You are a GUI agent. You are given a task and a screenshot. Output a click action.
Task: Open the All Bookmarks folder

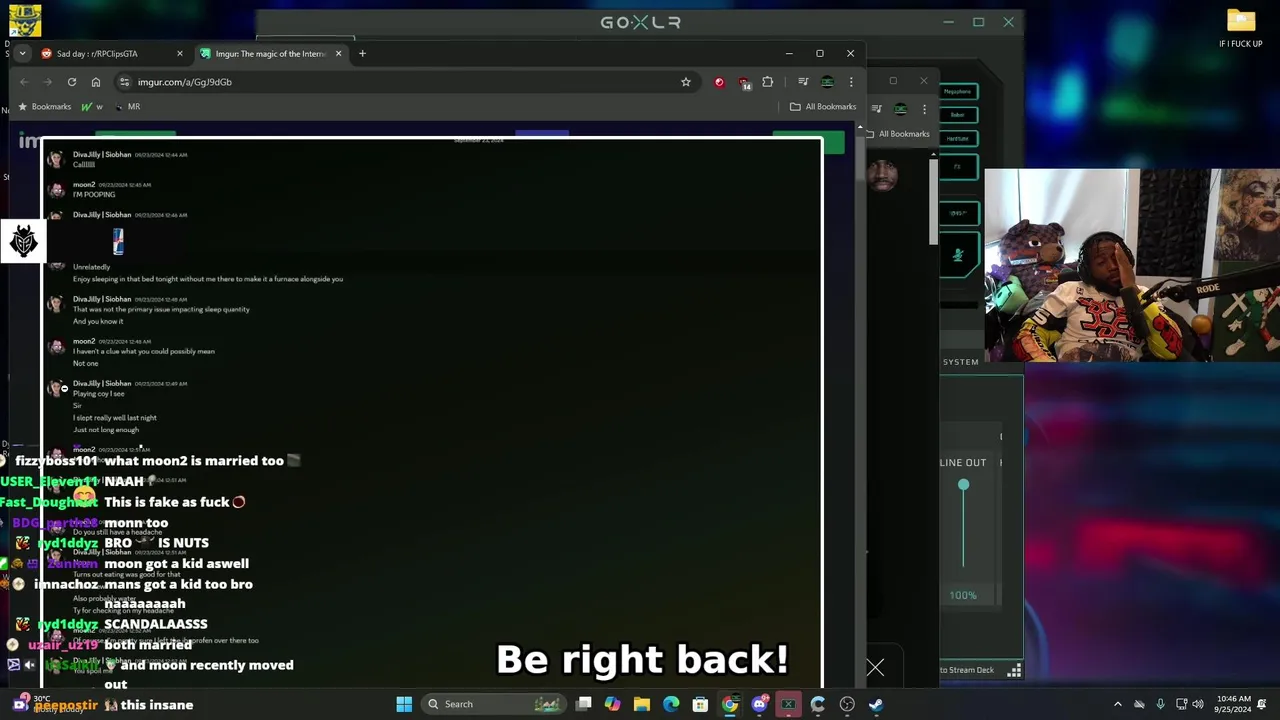(x=823, y=107)
